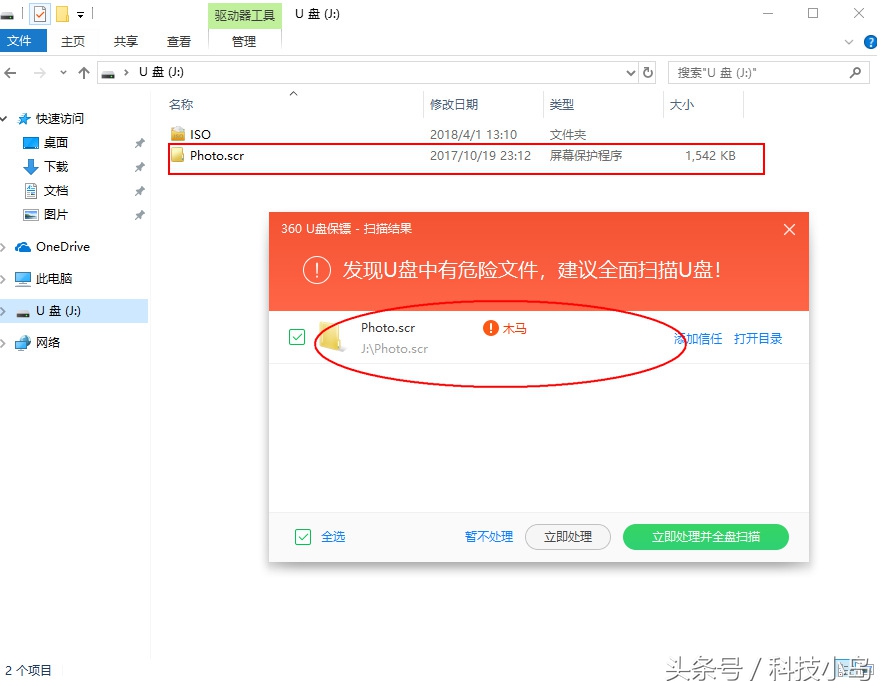Click the refresh icon beside address bar
This screenshot has height=692, width=889.
pos(647,72)
